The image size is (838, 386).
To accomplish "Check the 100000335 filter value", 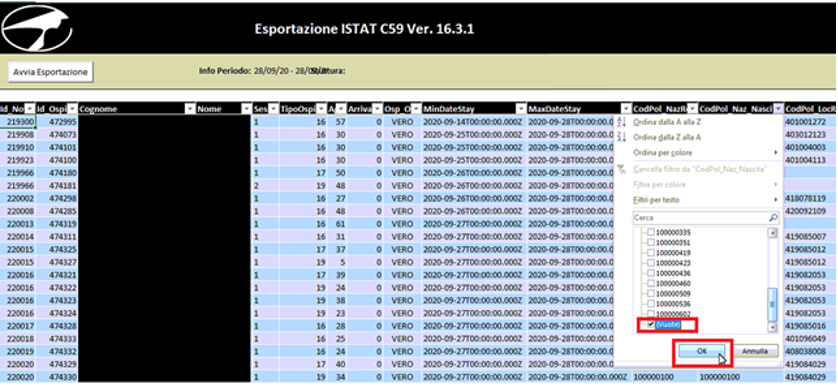I will coord(651,233).
